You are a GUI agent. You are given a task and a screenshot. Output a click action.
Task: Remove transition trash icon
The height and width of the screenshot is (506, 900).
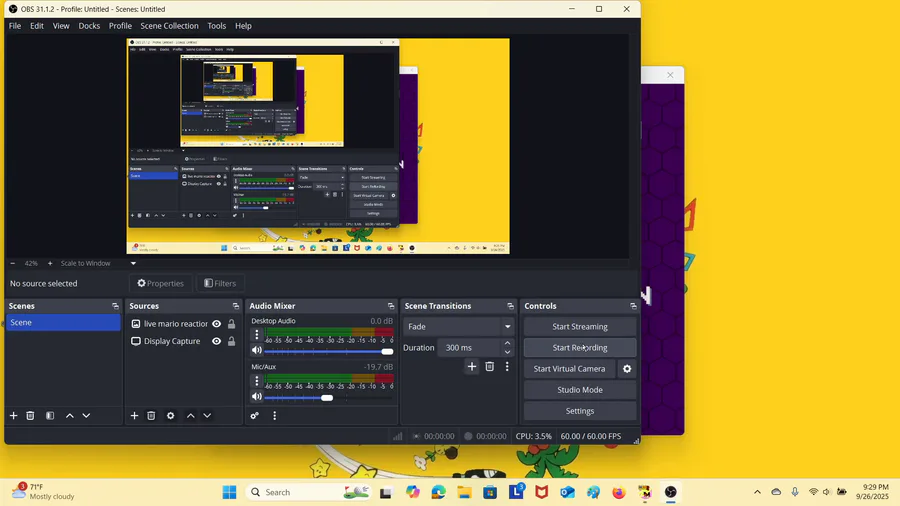coord(490,366)
